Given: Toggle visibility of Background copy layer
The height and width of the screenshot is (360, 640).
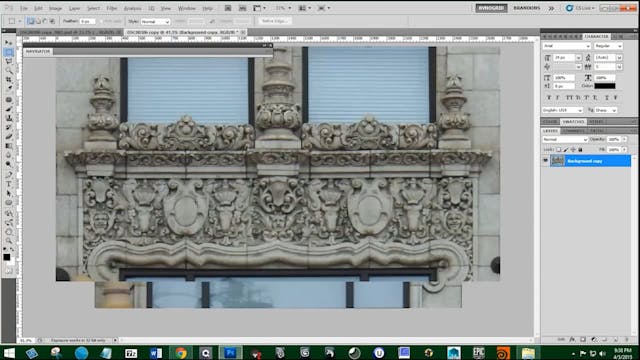Looking at the screenshot, I should tap(546, 161).
